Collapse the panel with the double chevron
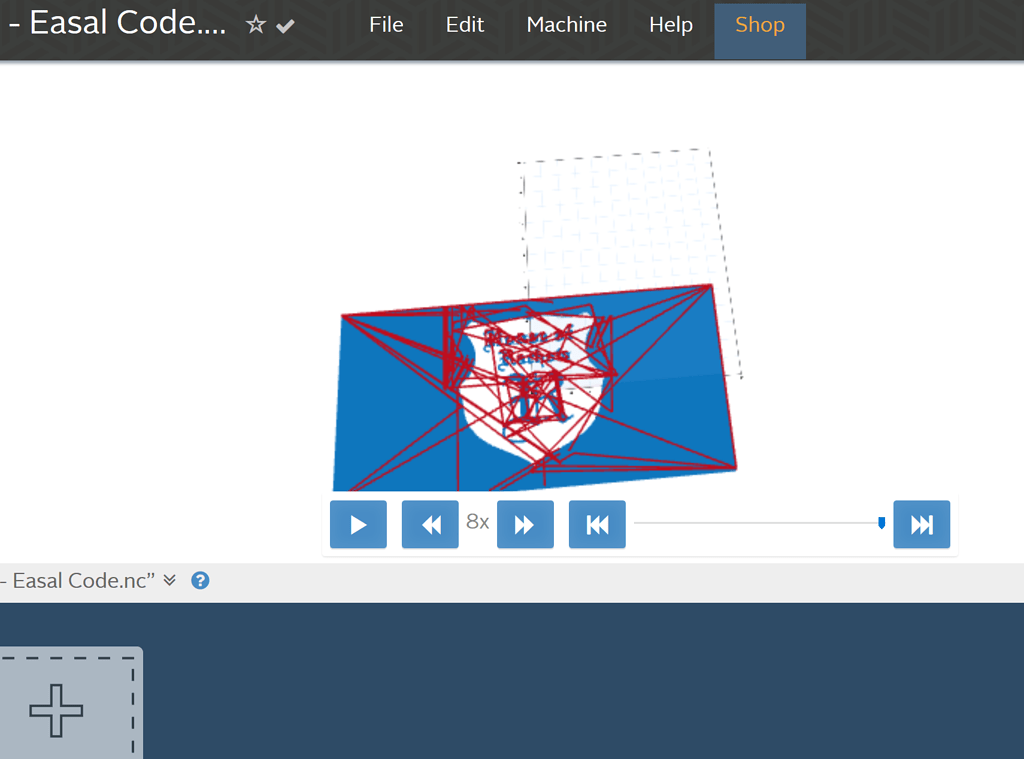The width and height of the screenshot is (1024, 759). pos(169,580)
